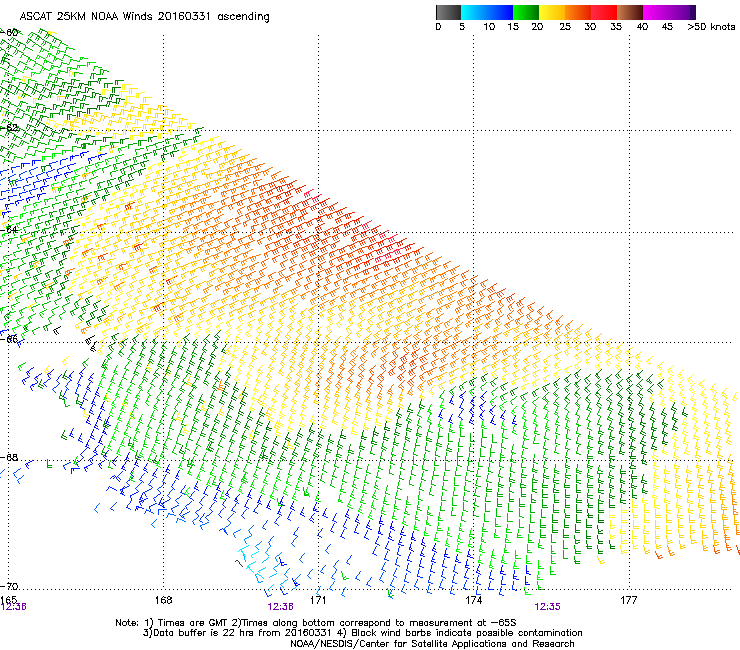Image resolution: width=740 pixels, height=650 pixels.
Task: Click the purple '12:36' time below 165
Action: pyautogui.click(x=13, y=607)
